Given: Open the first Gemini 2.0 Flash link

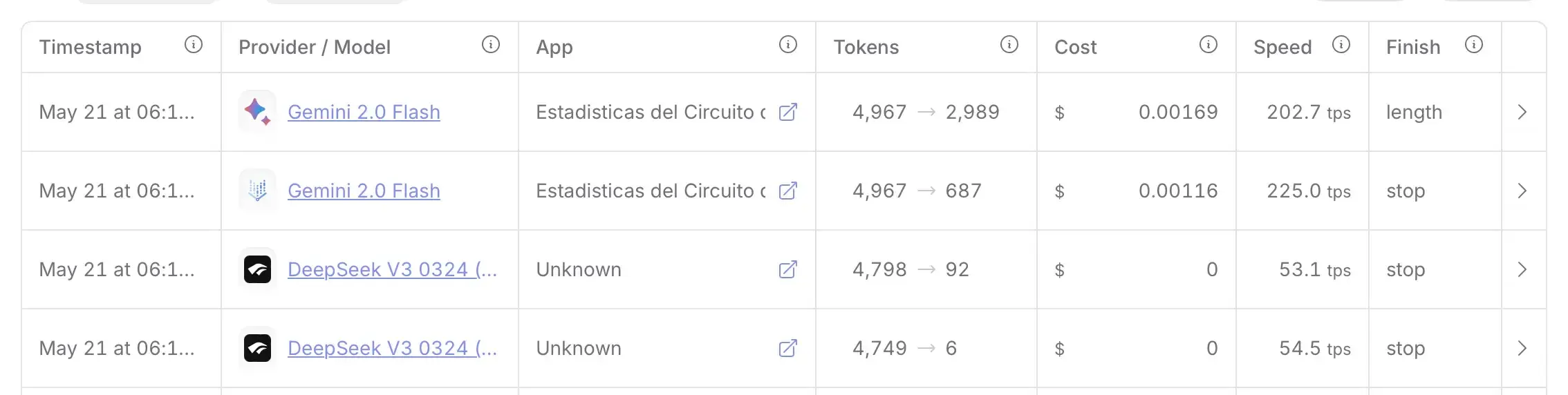Looking at the screenshot, I should click(x=364, y=112).
